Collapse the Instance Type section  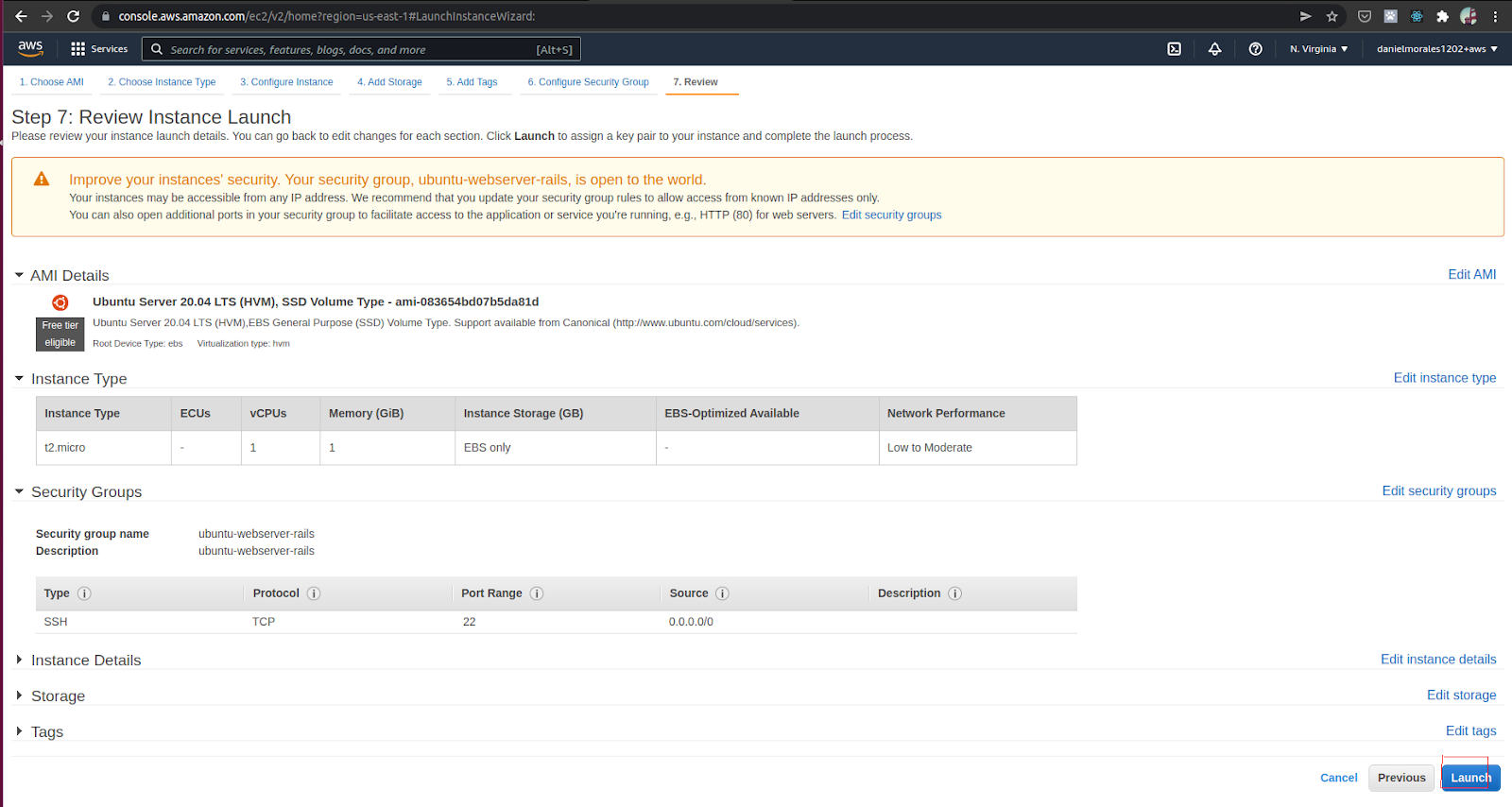19,378
